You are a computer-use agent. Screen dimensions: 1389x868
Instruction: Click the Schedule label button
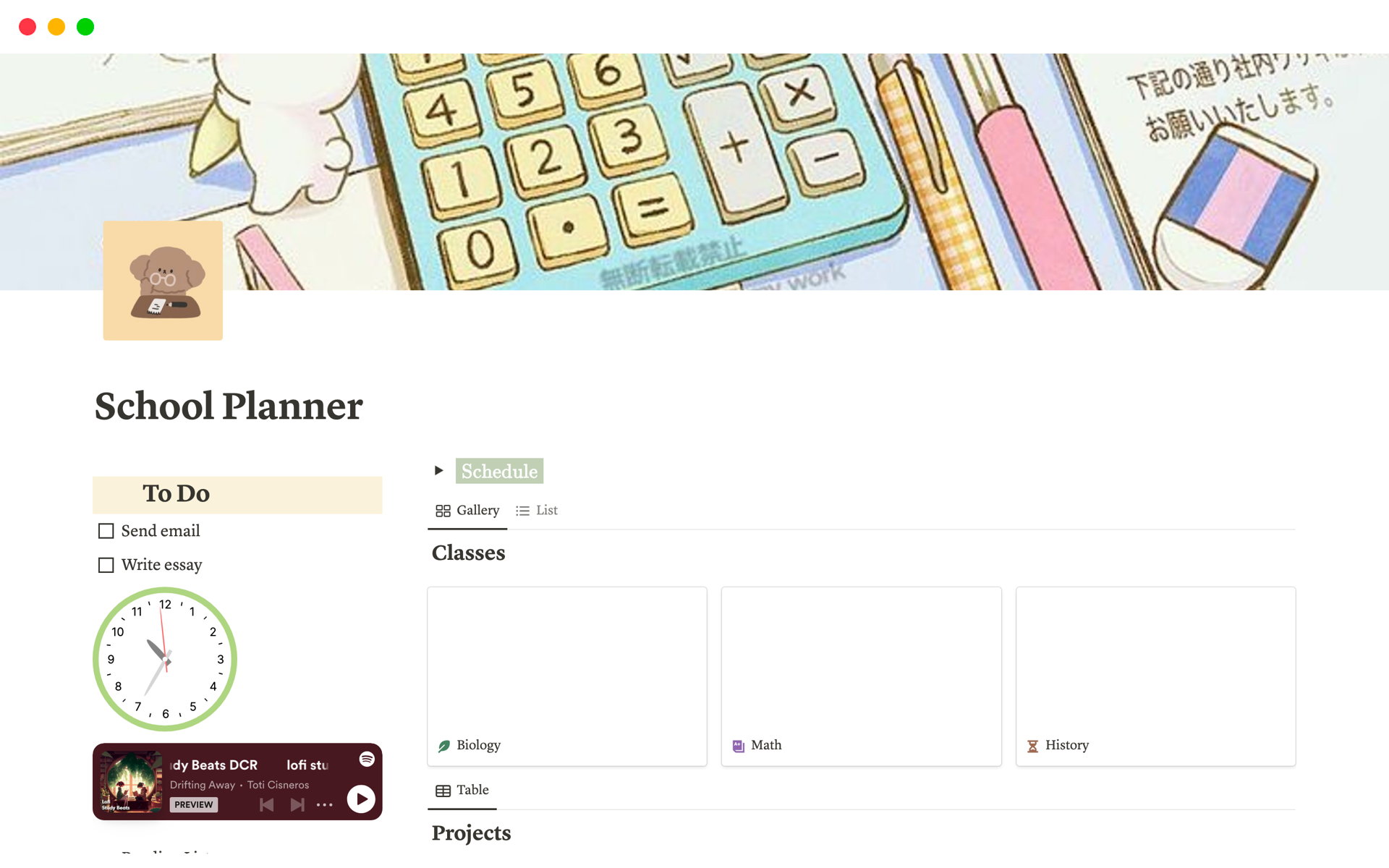point(500,471)
